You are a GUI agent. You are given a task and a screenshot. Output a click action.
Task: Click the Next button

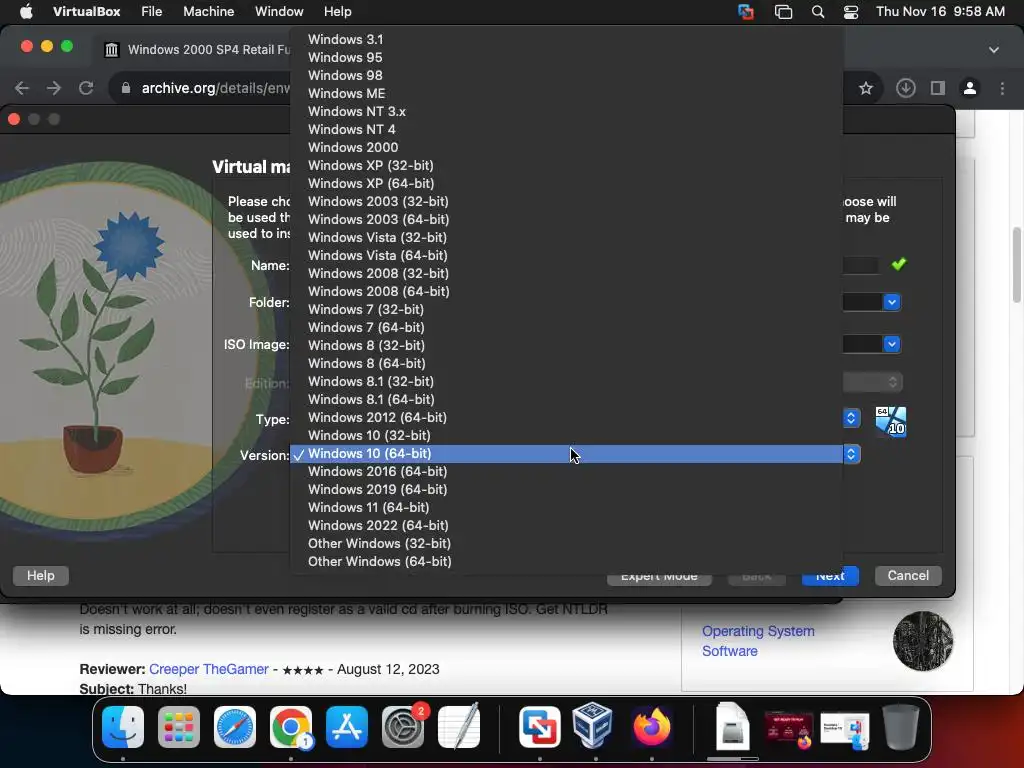click(830, 577)
